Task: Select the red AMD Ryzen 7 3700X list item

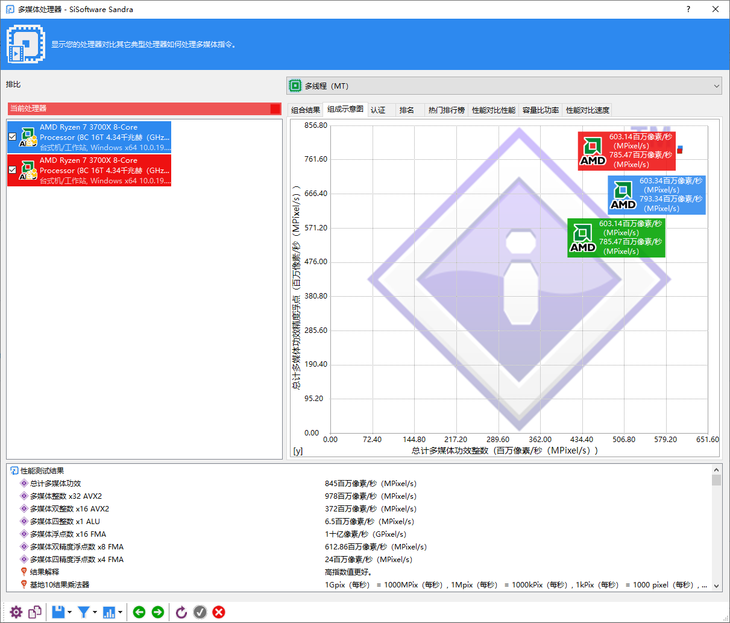Action: point(89,170)
